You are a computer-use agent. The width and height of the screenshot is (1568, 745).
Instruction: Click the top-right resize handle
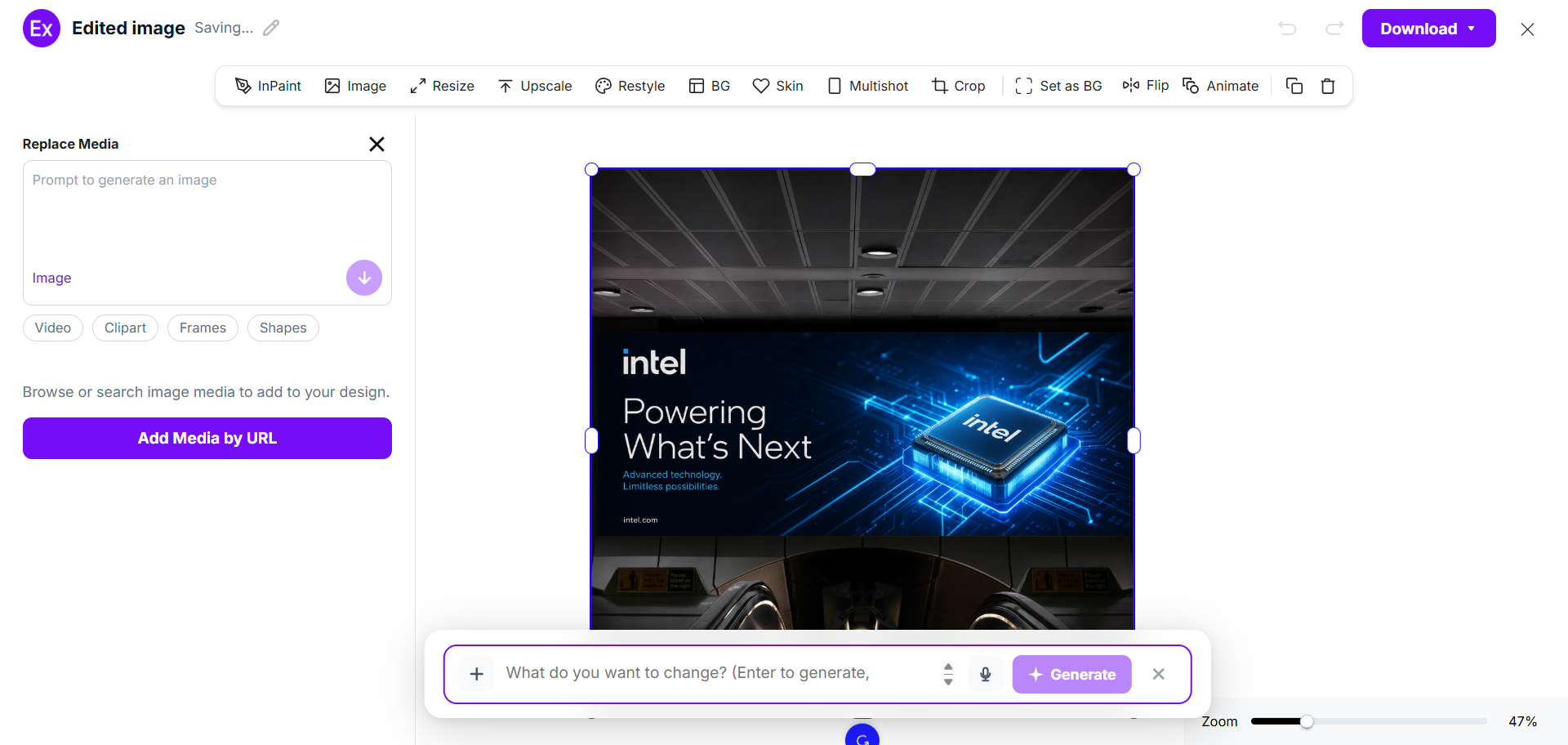point(1134,169)
